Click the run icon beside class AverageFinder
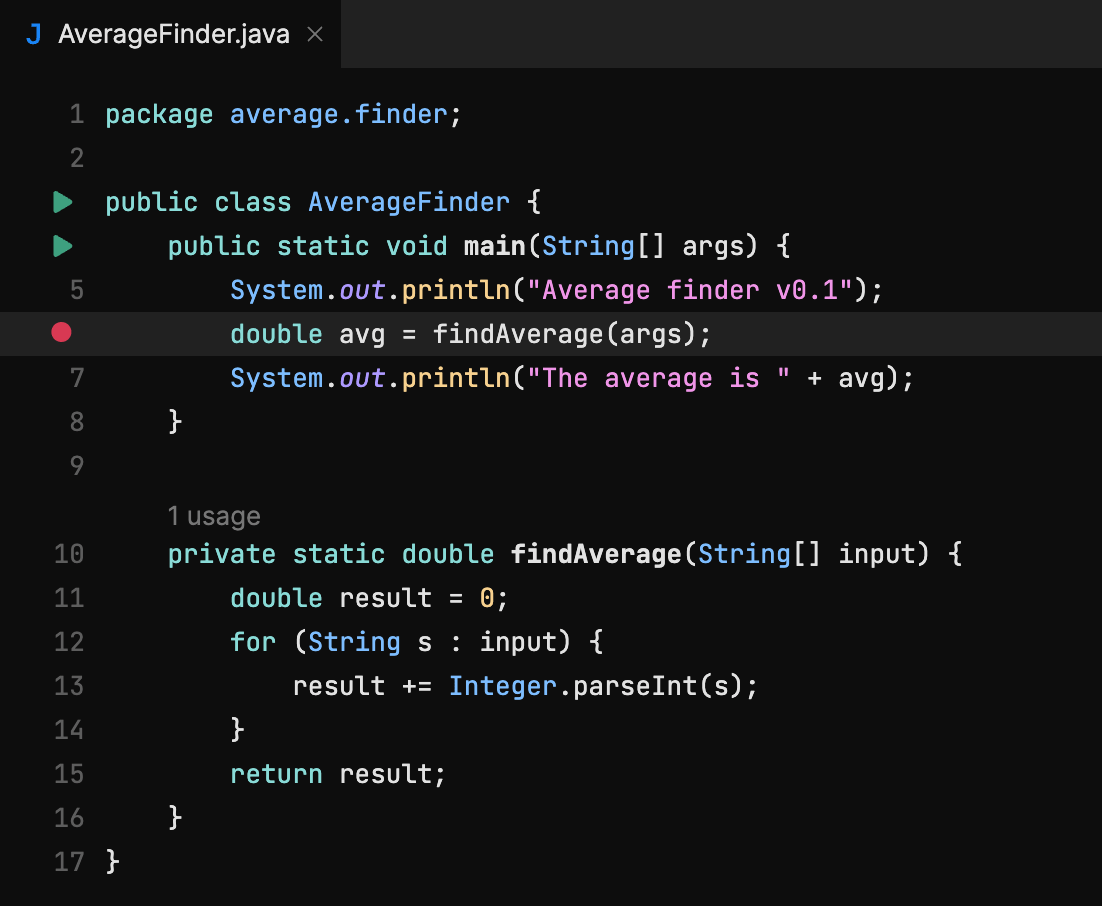1102x906 pixels. click(x=62, y=202)
